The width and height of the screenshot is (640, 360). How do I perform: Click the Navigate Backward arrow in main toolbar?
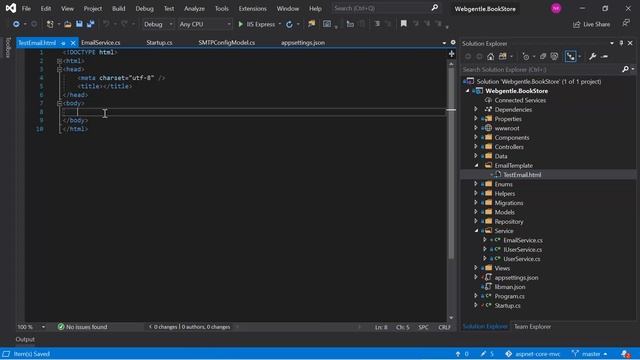[x=16, y=24]
